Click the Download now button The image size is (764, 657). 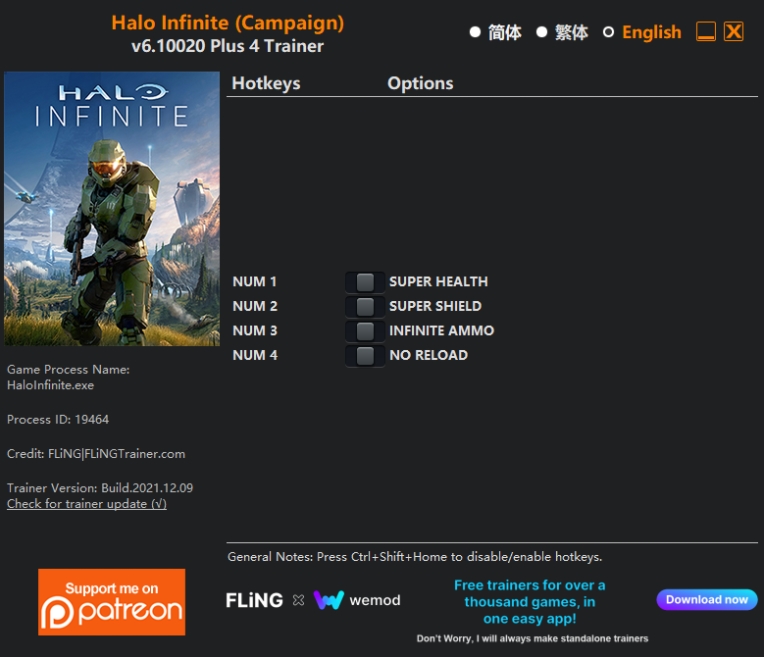(707, 599)
